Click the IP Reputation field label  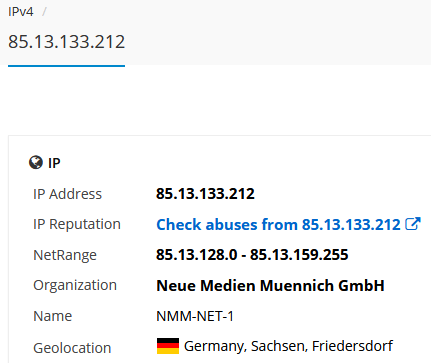(x=77, y=224)
